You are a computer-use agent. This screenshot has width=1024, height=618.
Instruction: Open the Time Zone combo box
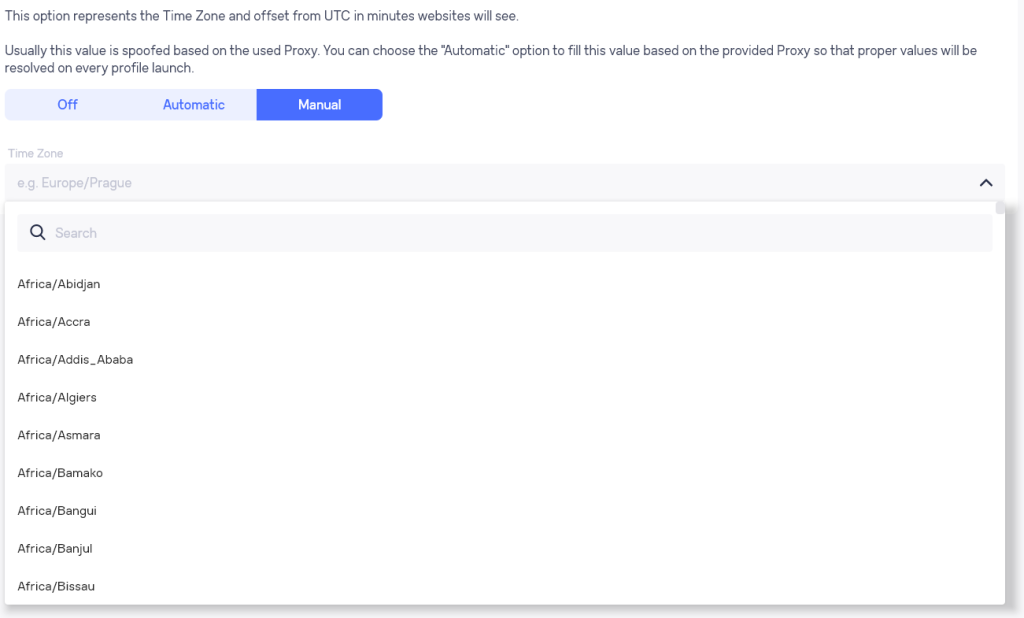[x=504, y=182]
